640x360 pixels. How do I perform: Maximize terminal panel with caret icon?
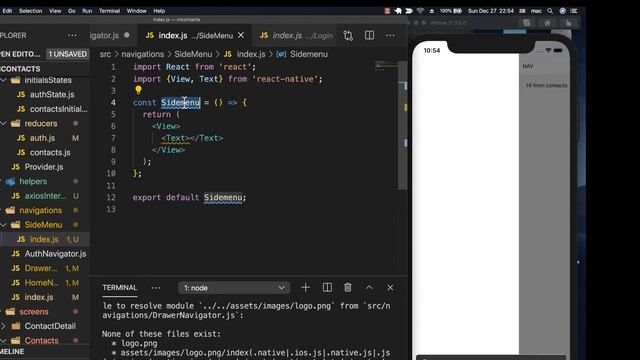click(369, 288)
